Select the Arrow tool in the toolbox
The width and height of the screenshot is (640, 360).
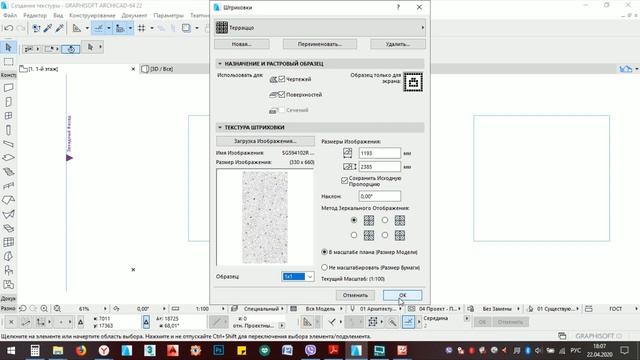coord(8,47)
